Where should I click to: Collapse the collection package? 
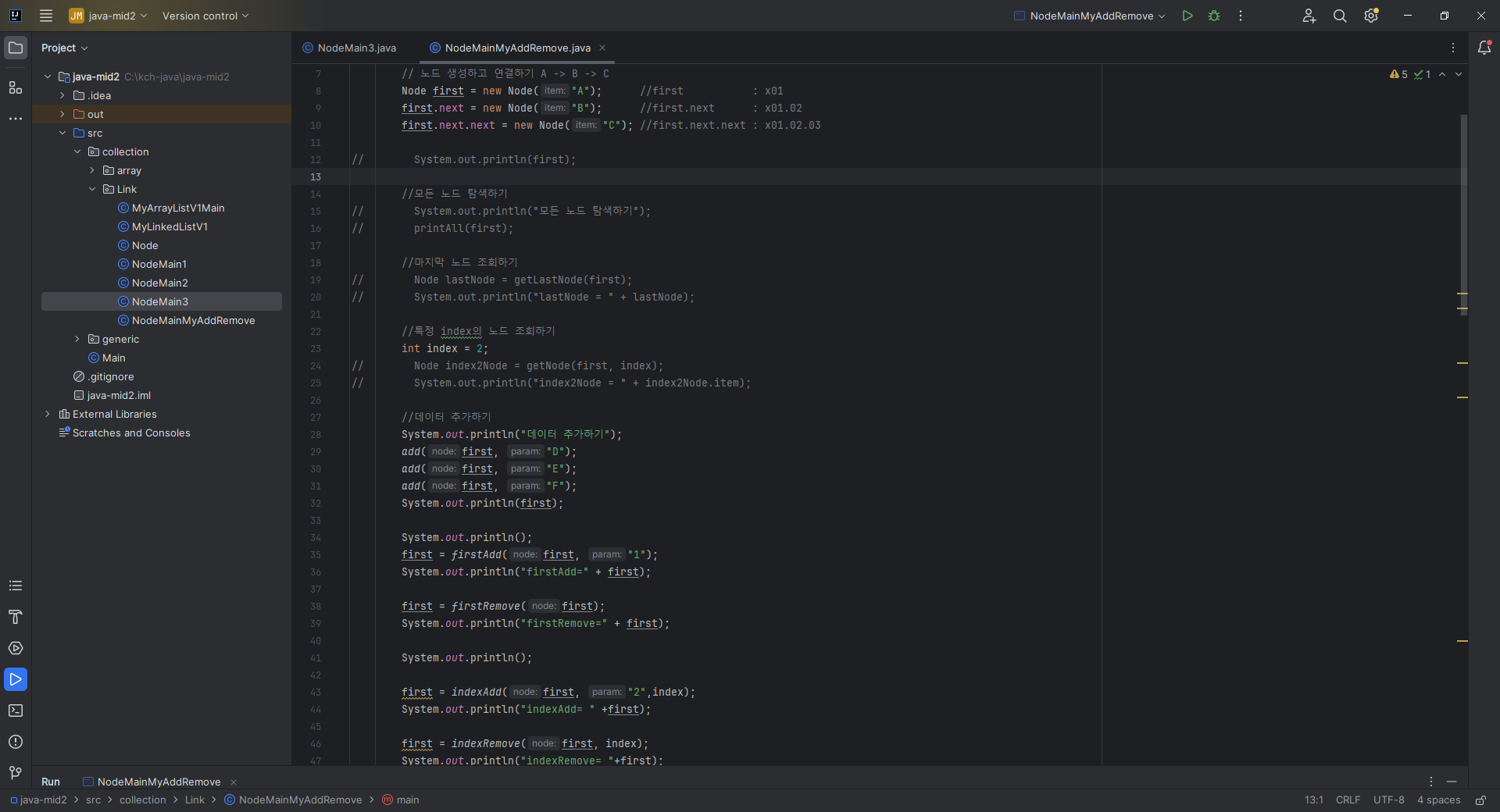point(77,151)
